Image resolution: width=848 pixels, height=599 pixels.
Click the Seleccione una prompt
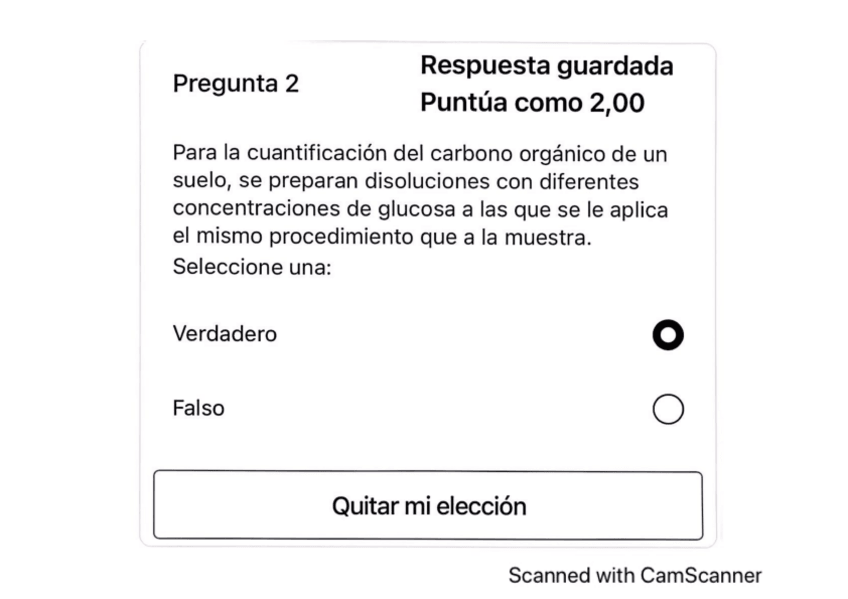click(x=252, y=268)
